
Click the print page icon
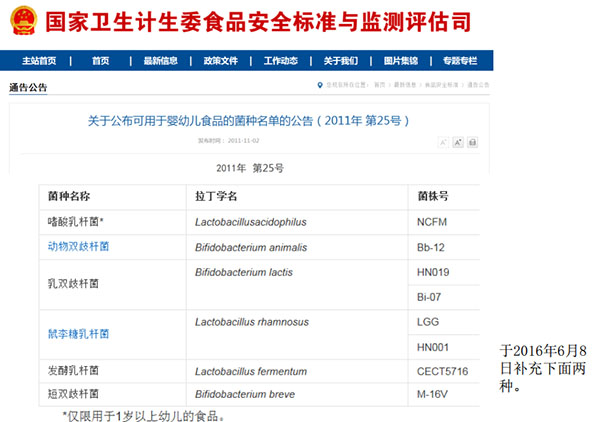click(x=474, y=143)
